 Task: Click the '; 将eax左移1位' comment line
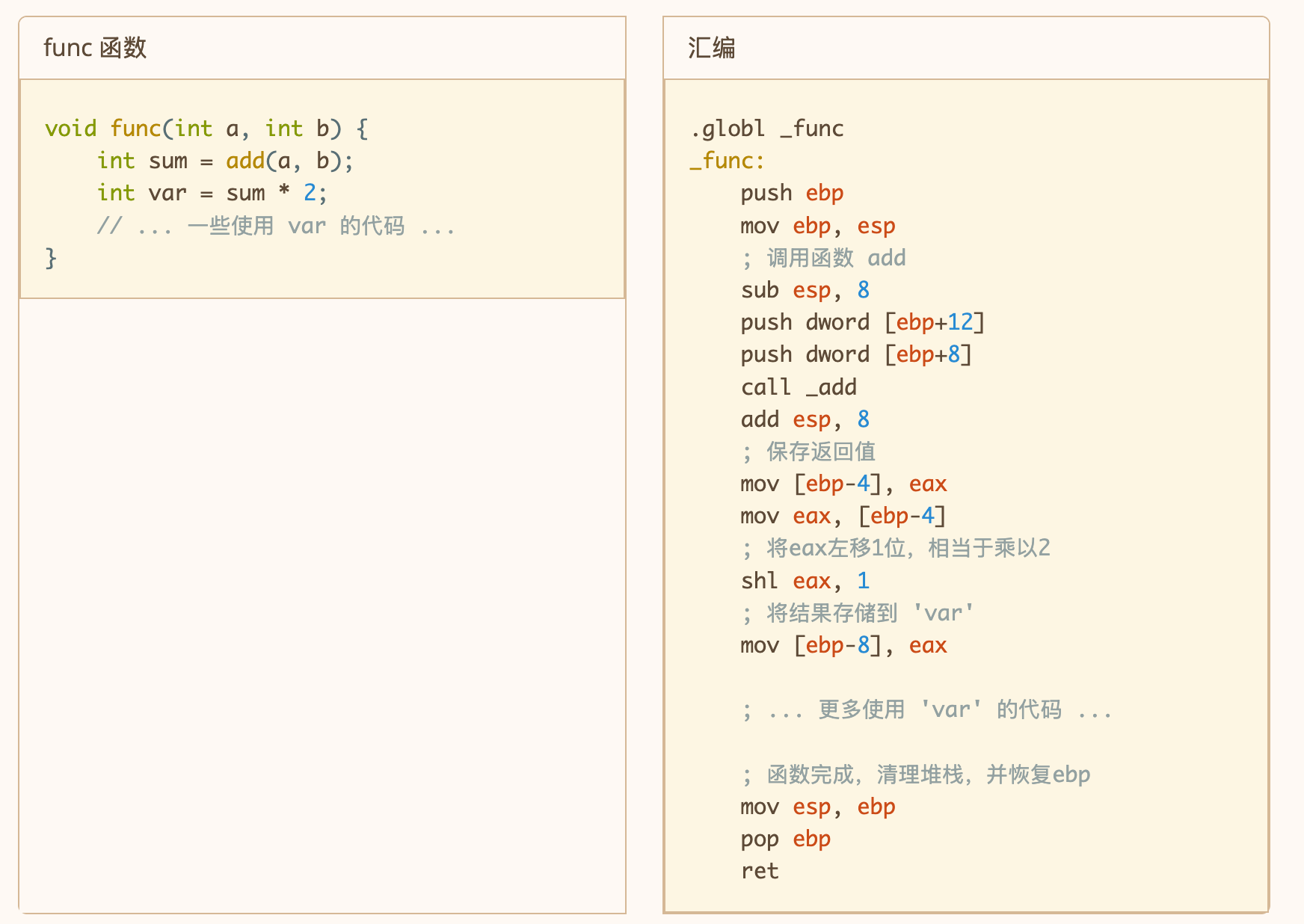pos(896,548)
